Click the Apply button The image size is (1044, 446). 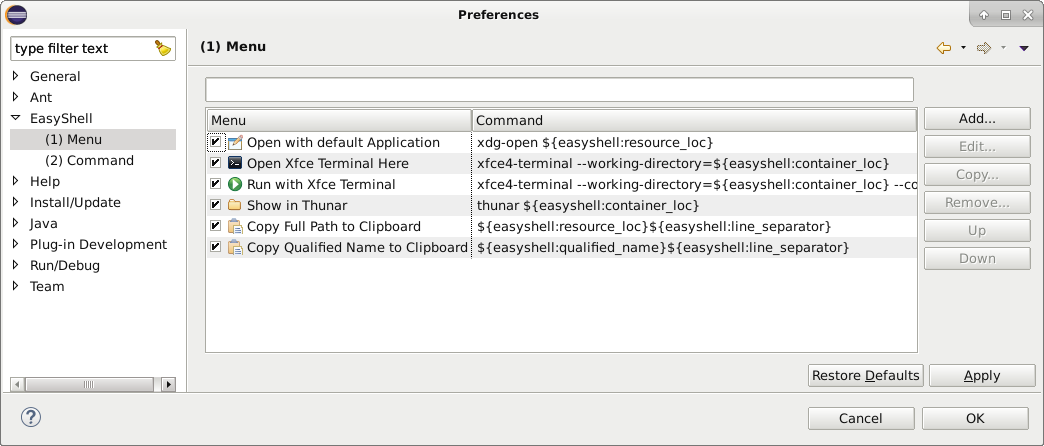point(982,375)
